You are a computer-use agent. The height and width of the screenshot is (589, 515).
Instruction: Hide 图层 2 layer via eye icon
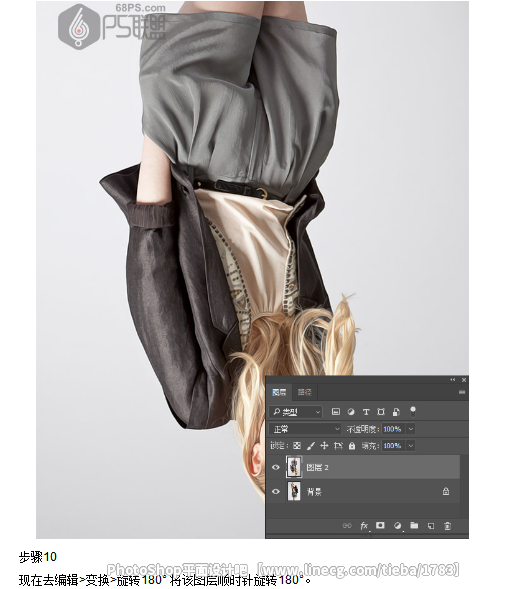[276, 467]
